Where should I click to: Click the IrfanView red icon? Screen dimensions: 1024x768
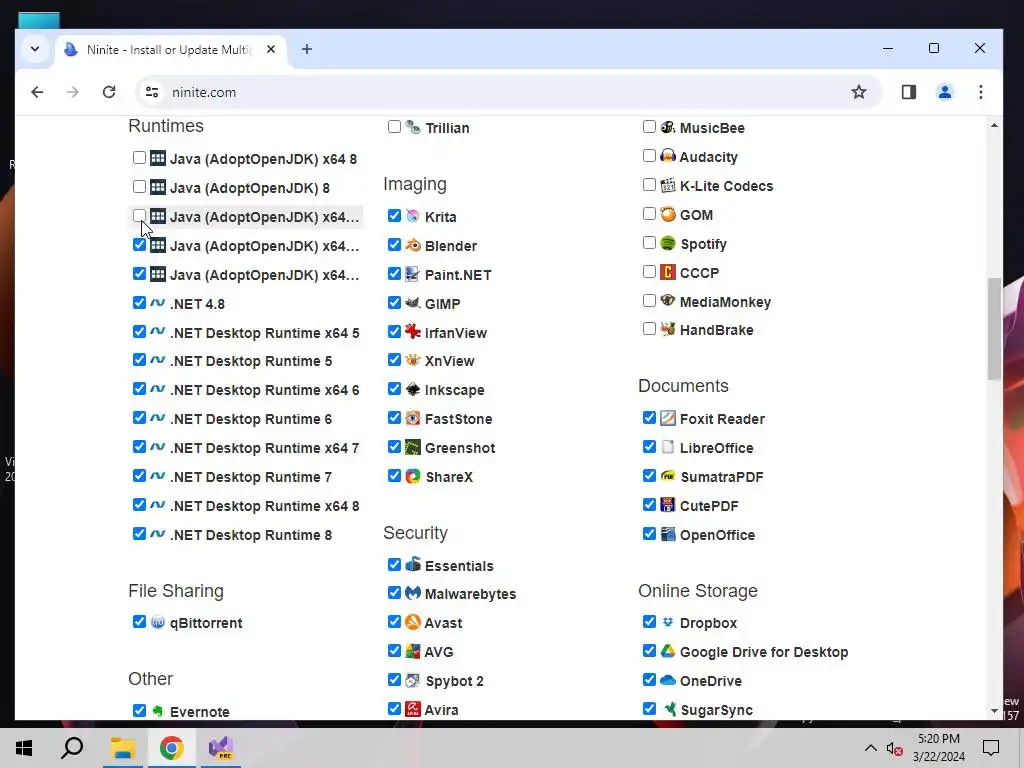[x=413, y=332]
